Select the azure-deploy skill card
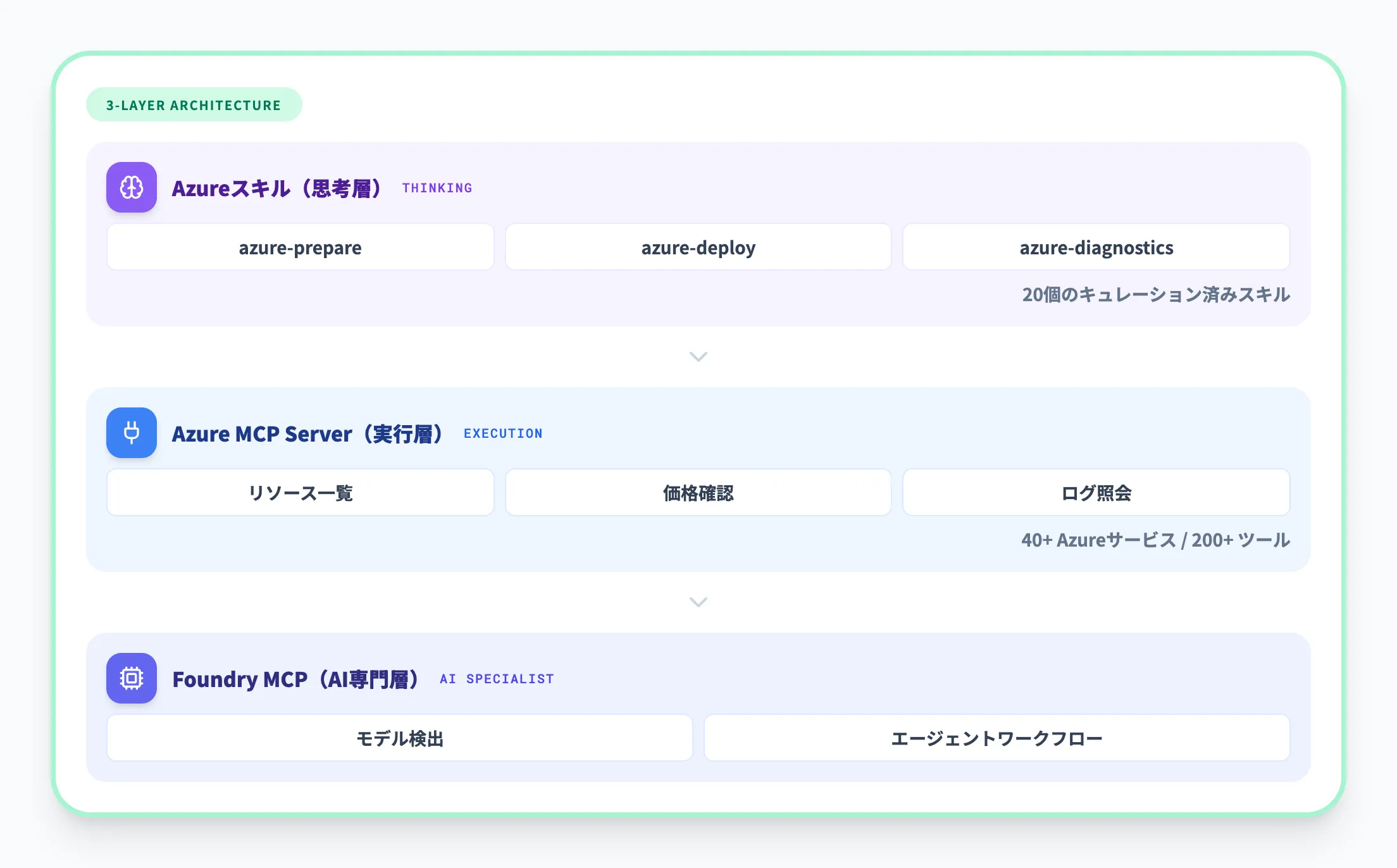 pyautogui.click(x=698, y=247)
